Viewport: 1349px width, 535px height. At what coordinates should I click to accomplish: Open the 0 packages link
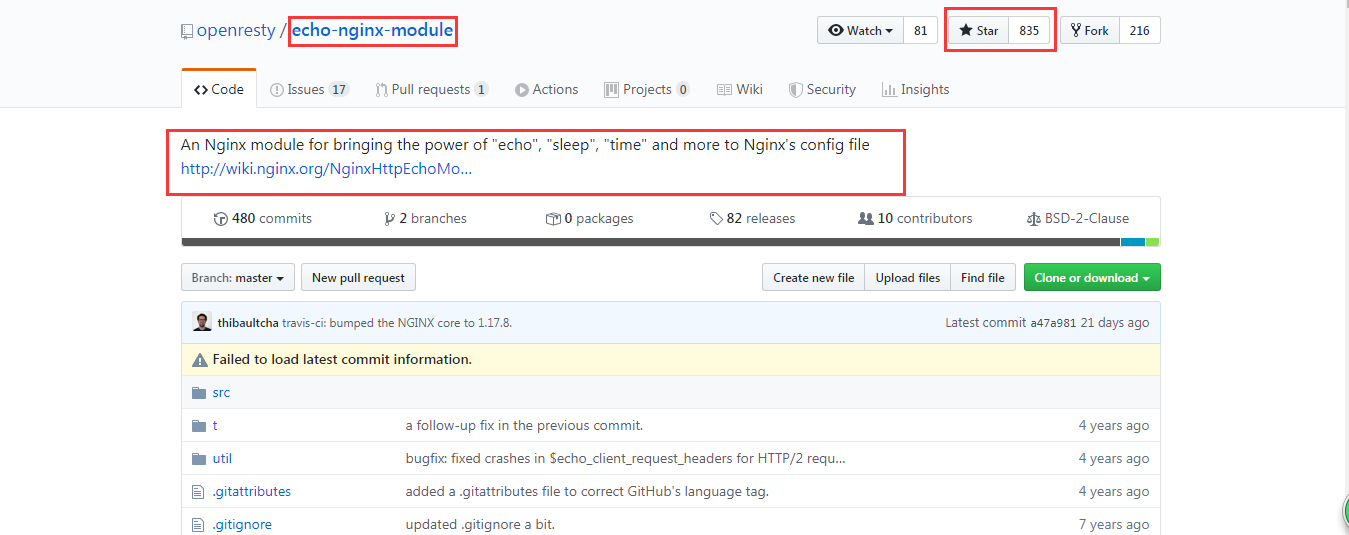pos(589,218)
